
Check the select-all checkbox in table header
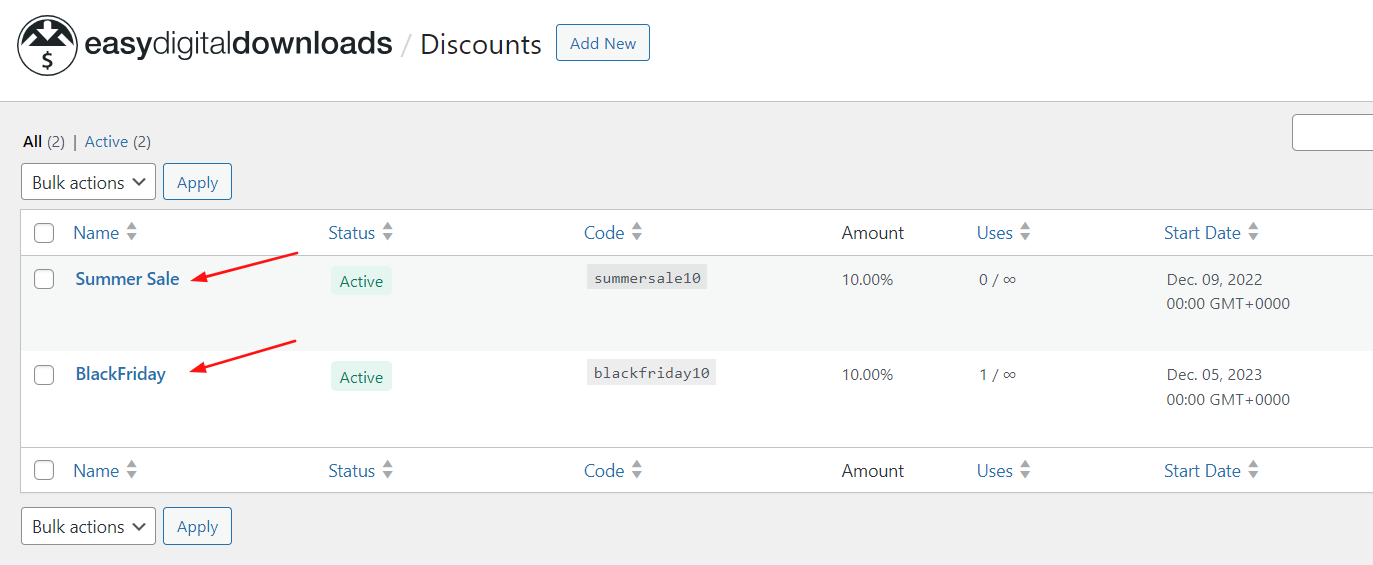point(44,233)
